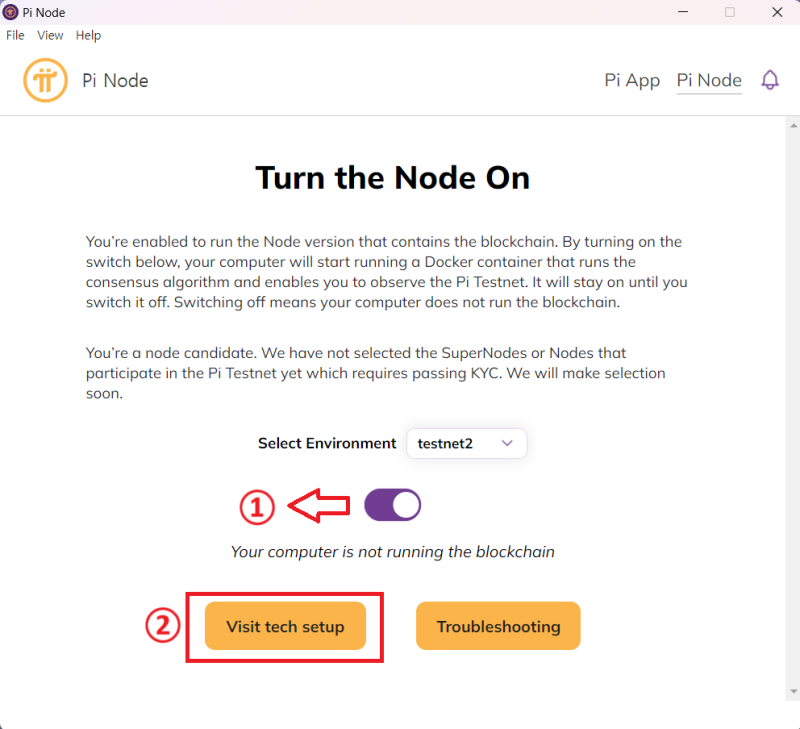Screen dimensions: 800x729
Task: Click the Troubleshooting button
Action: 498,626
